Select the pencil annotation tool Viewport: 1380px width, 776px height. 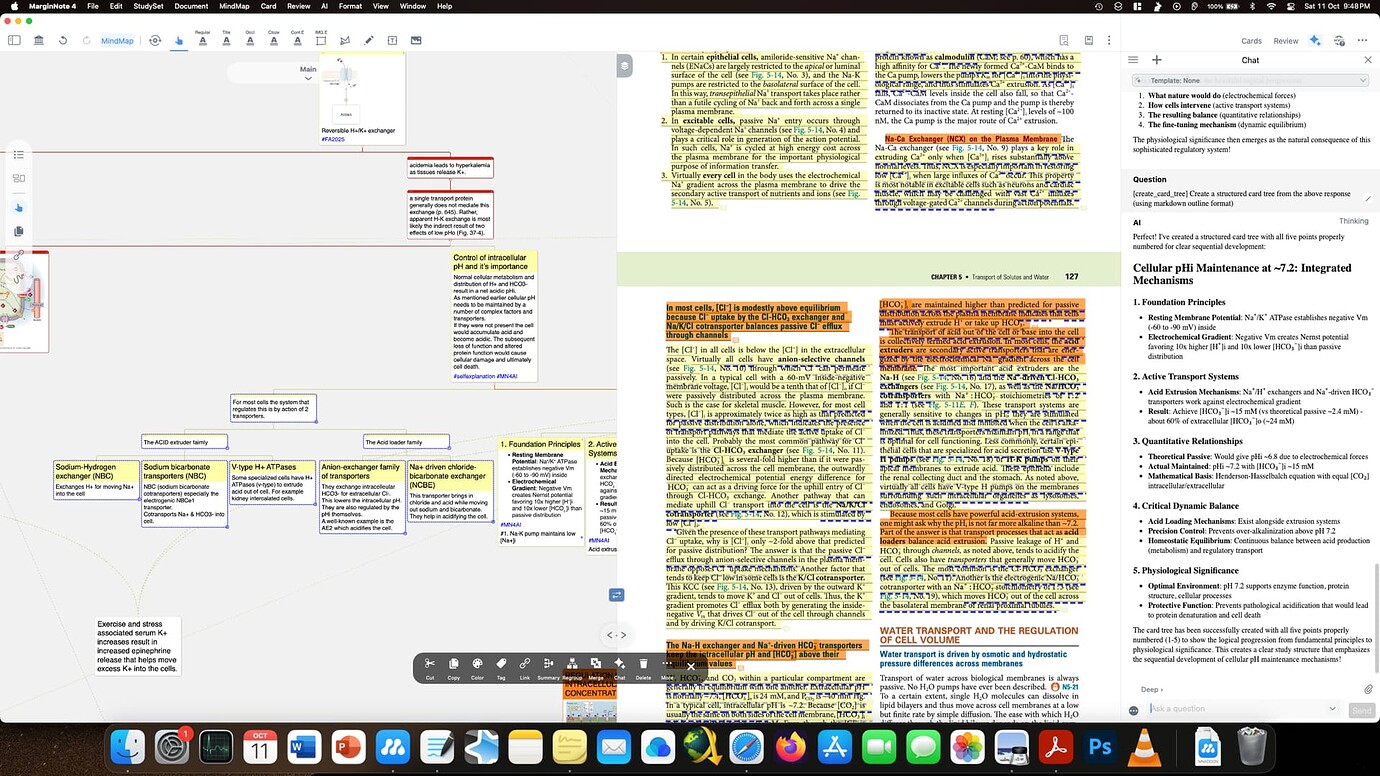(x=367, y=42)
